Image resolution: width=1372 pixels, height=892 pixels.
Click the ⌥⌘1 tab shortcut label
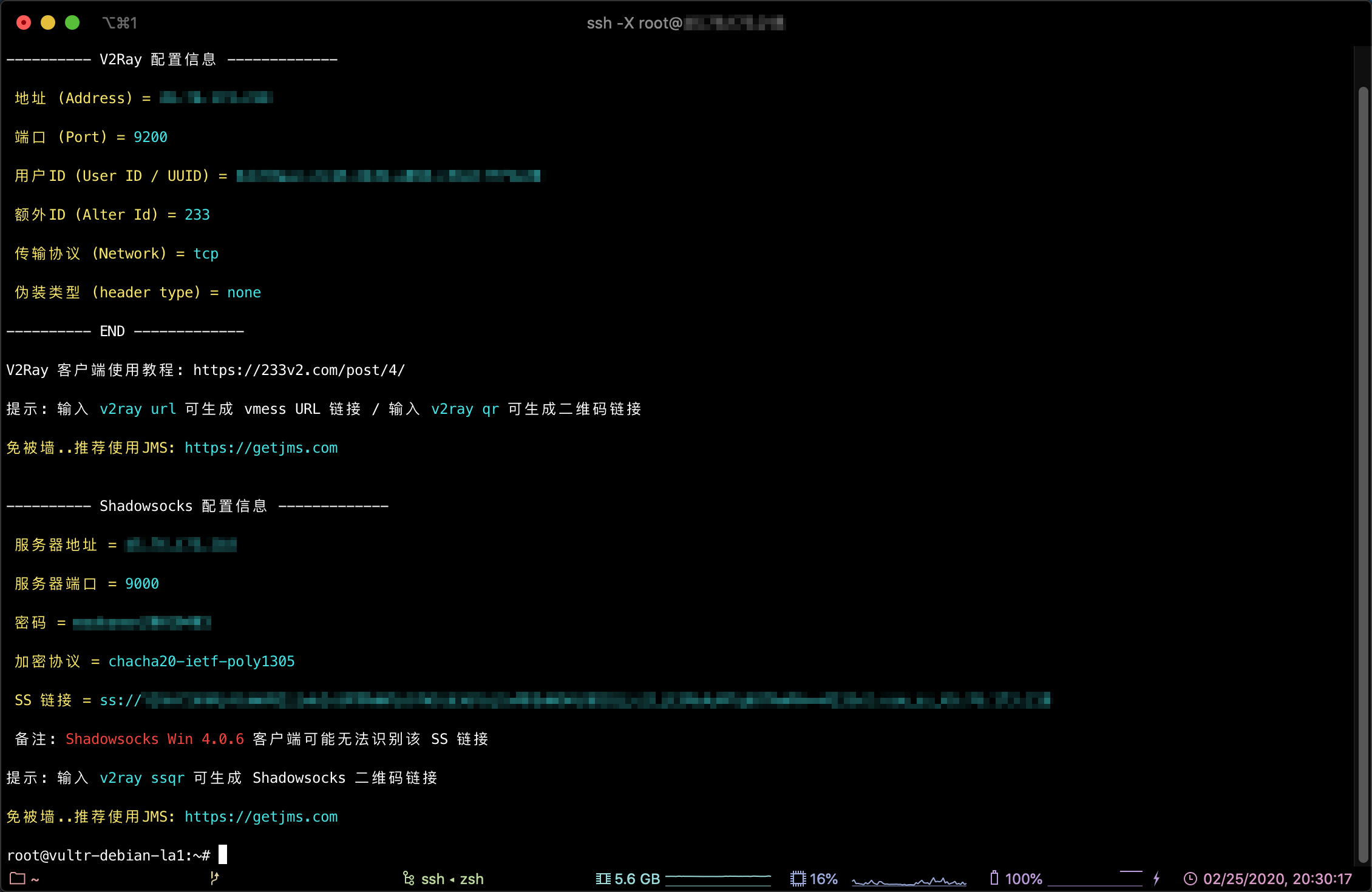(120, 23)
